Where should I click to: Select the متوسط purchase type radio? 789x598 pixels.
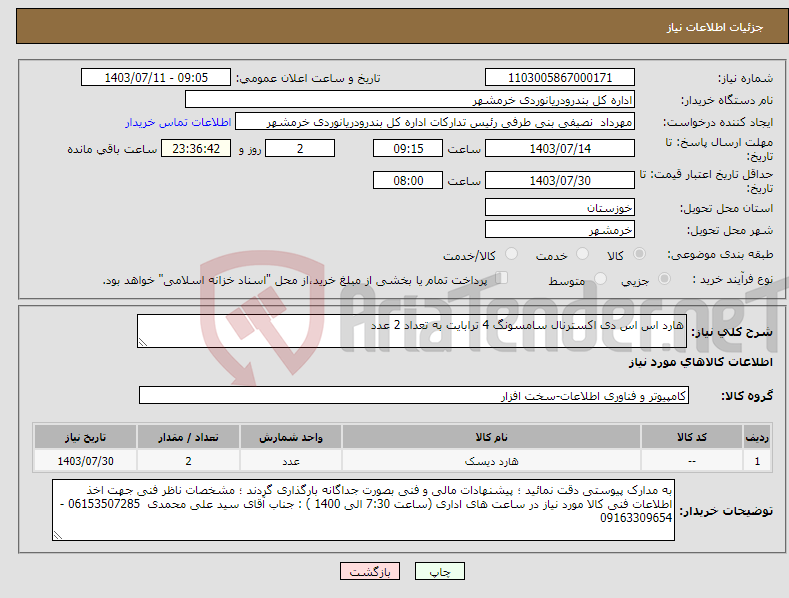click(600, 278)
